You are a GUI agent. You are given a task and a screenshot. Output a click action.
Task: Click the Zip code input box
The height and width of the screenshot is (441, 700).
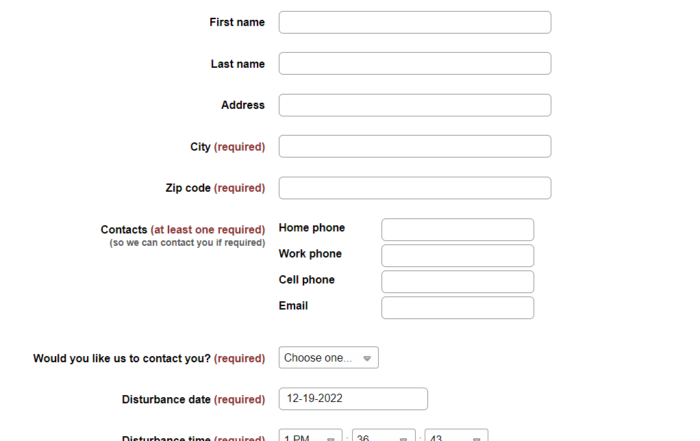pos(414,188)
